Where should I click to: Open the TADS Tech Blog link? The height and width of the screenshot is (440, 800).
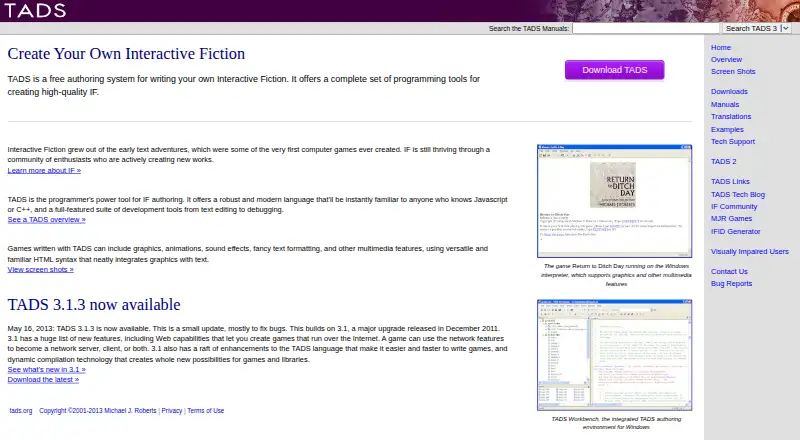[738, 194]
